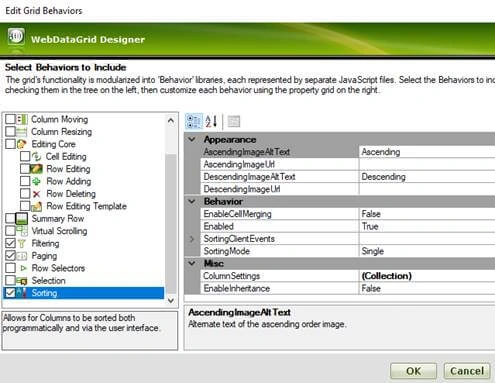Click the Enabled True value
Viewport: 495px width, 383px height.
427,226
